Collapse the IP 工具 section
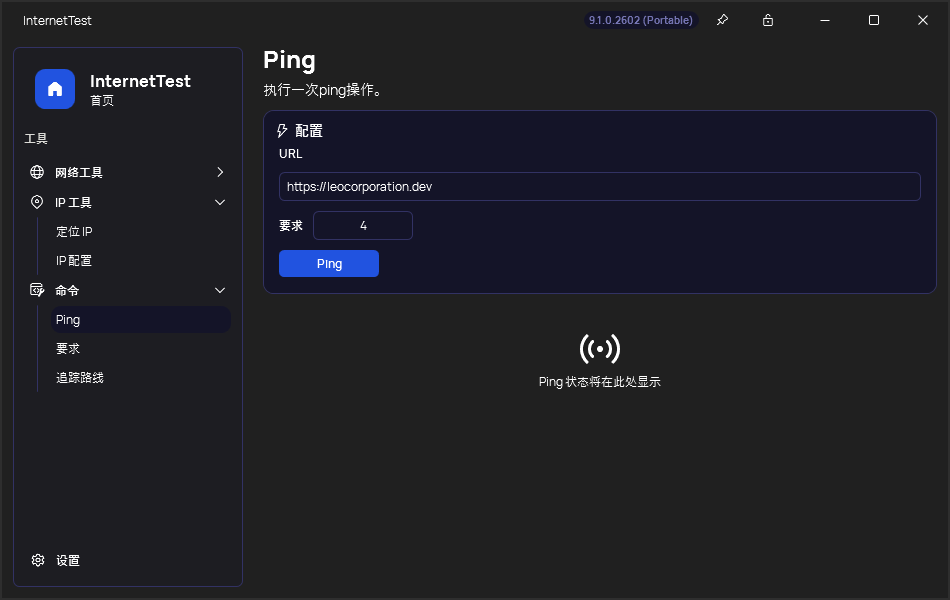Image resolution: width=950 pixels, height=600 pixels. tap(220, 201)
